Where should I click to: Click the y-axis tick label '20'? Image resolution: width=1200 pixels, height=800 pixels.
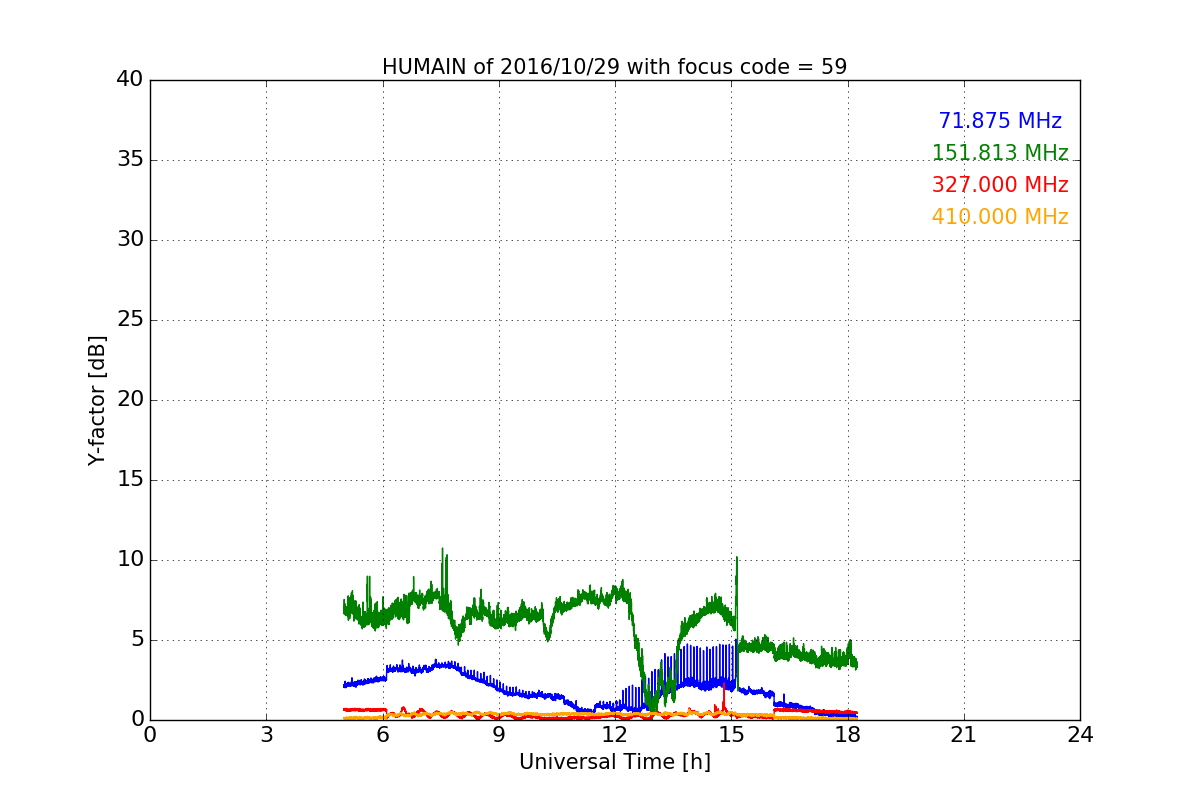(x=130, y=399)
